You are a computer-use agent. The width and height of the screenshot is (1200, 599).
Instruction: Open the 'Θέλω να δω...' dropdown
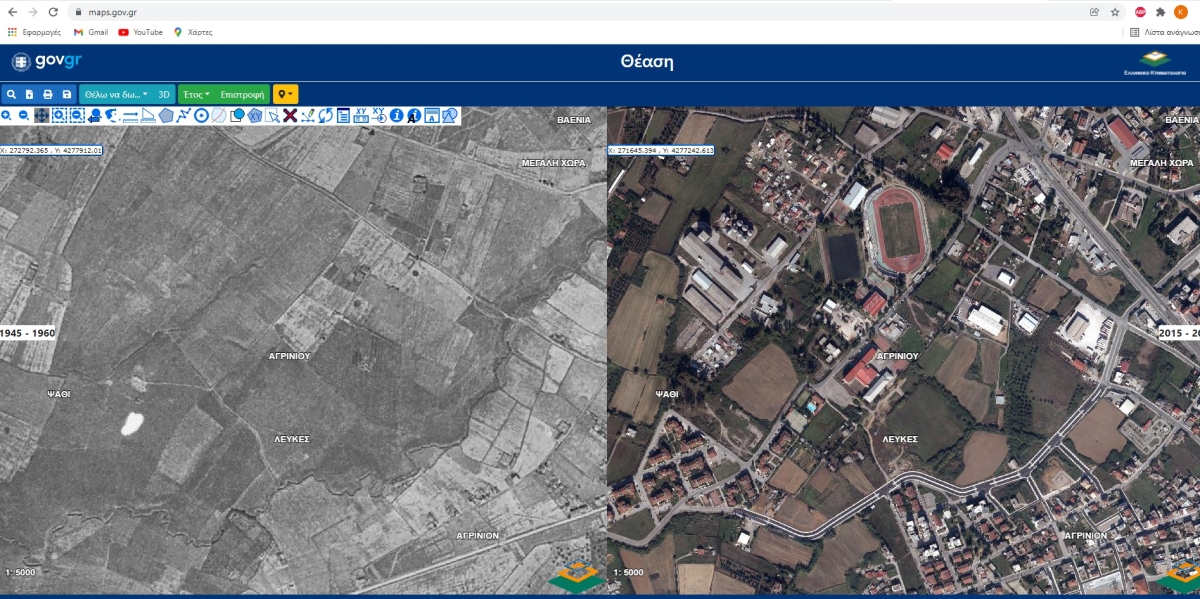[116, 94]
